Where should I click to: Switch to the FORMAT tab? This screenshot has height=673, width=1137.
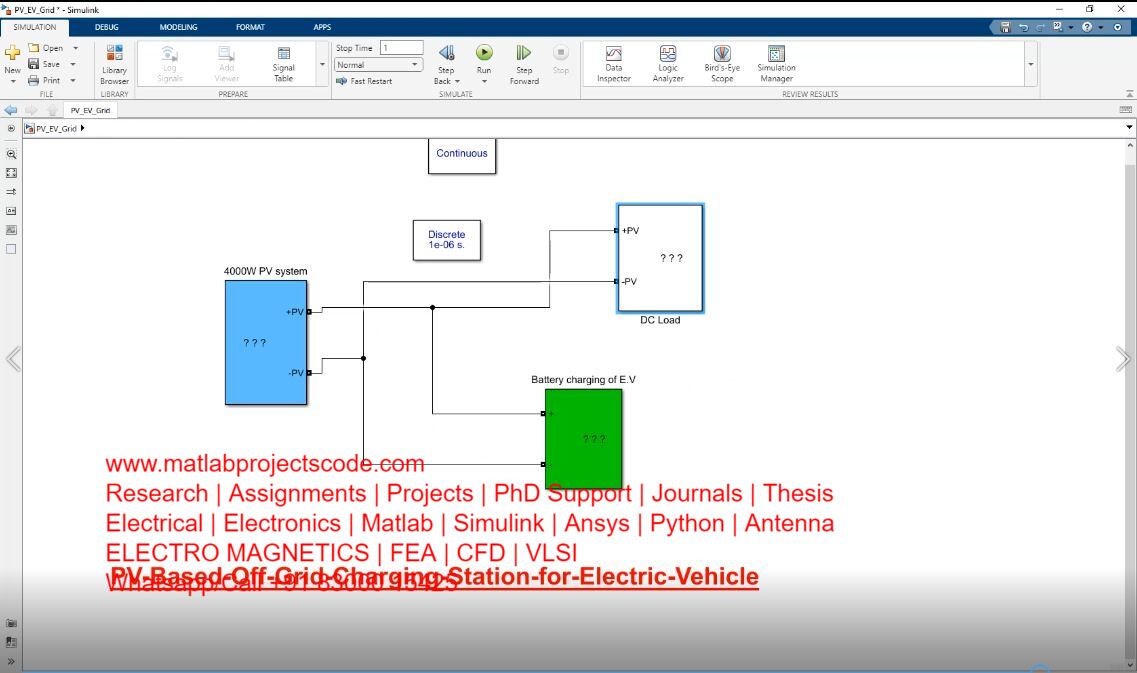coord(250,27)
